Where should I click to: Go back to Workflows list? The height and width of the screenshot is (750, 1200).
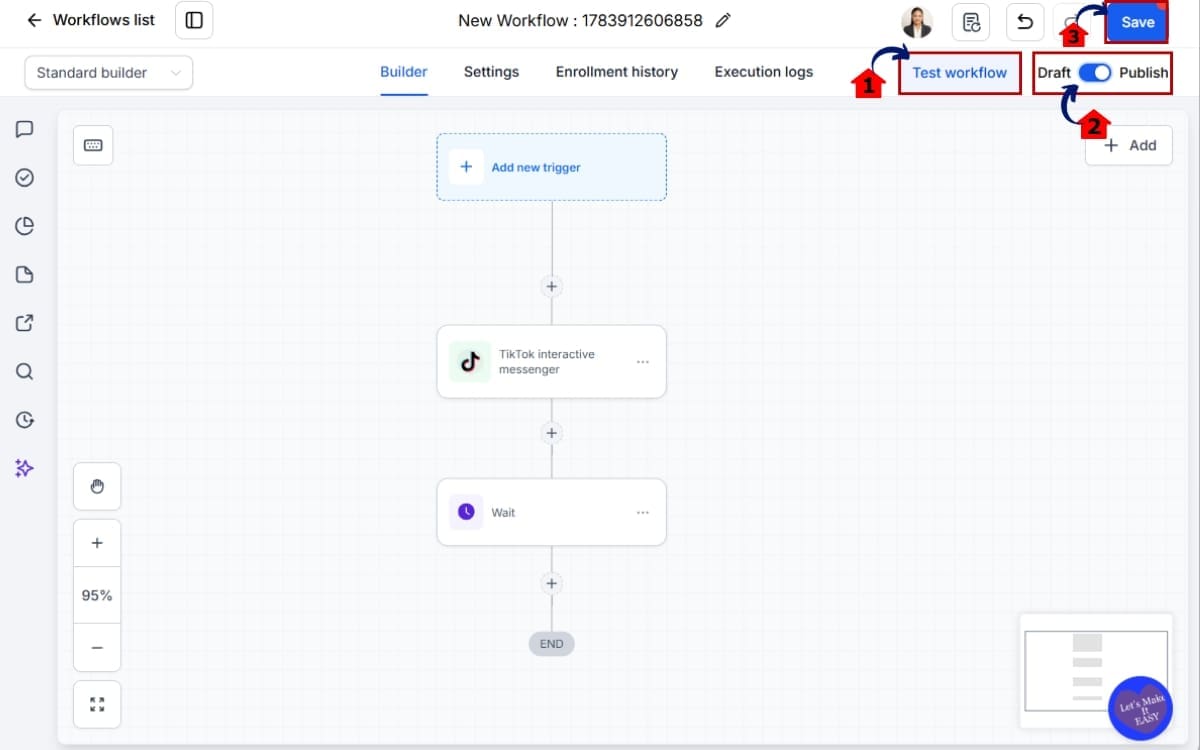coord(91,20)
